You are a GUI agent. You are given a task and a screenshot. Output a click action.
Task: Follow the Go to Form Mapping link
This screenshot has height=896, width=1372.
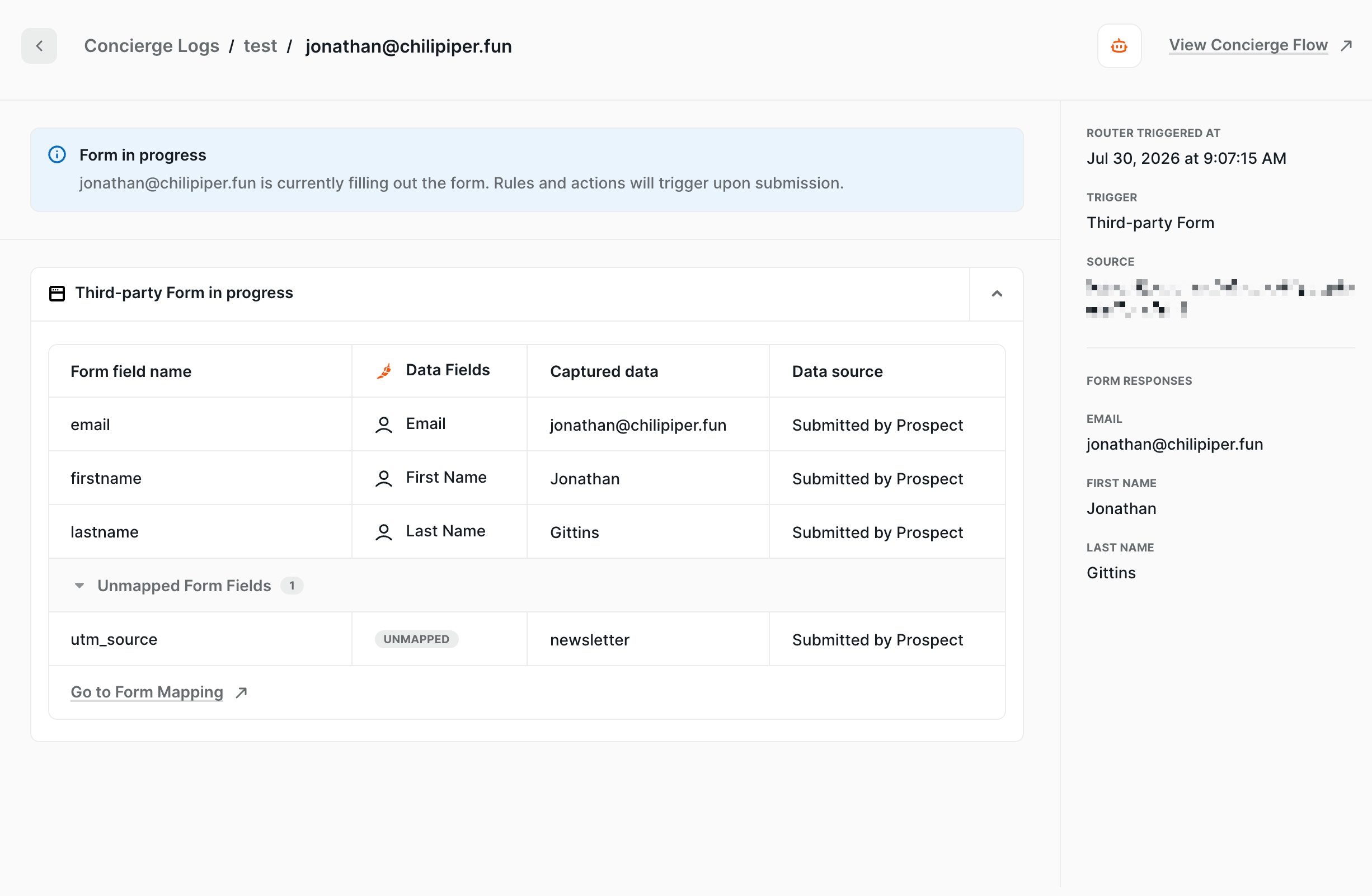click(x=147, y=692)
